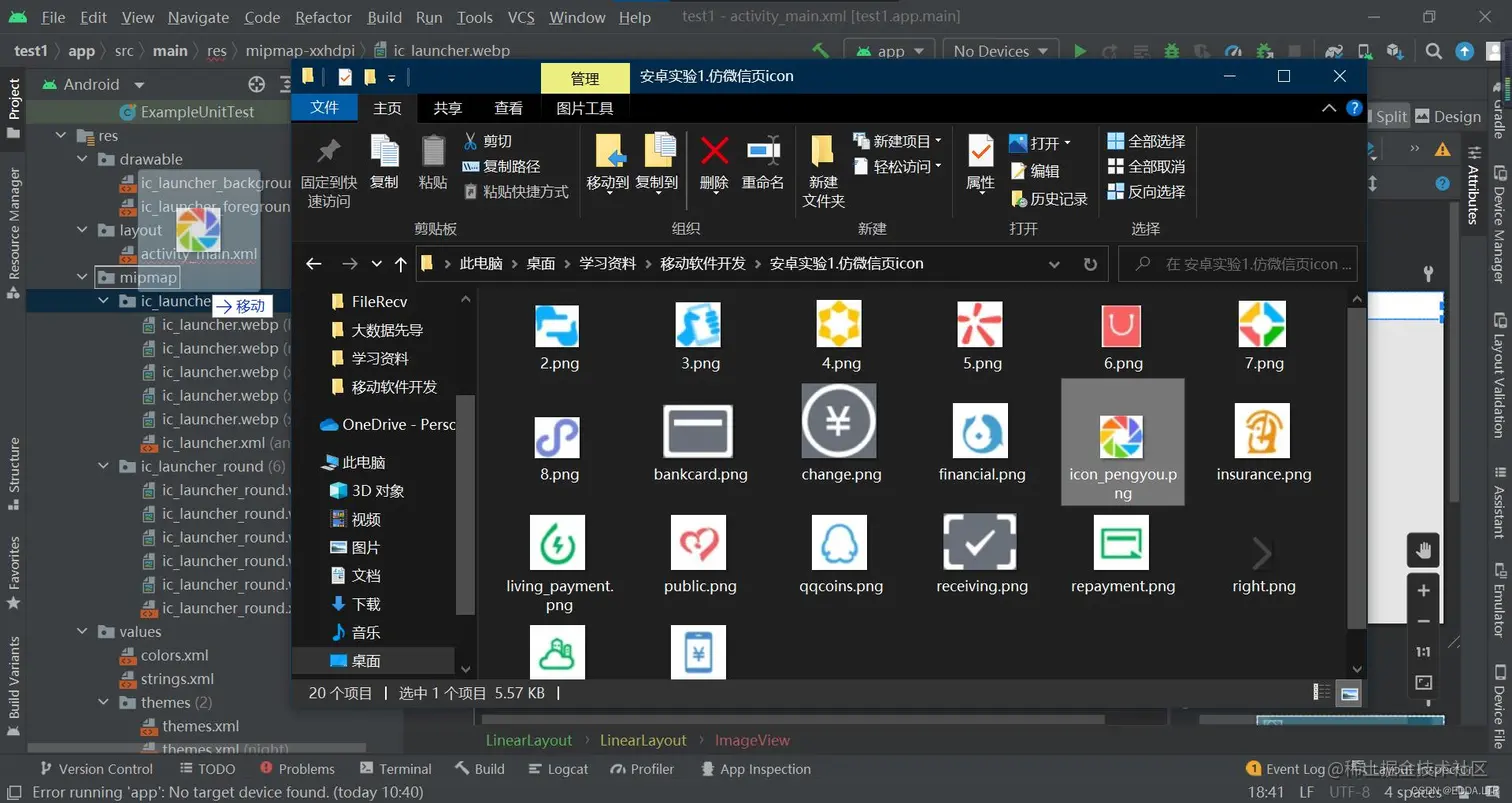Click the refresh icon beside address bar

1090,264
